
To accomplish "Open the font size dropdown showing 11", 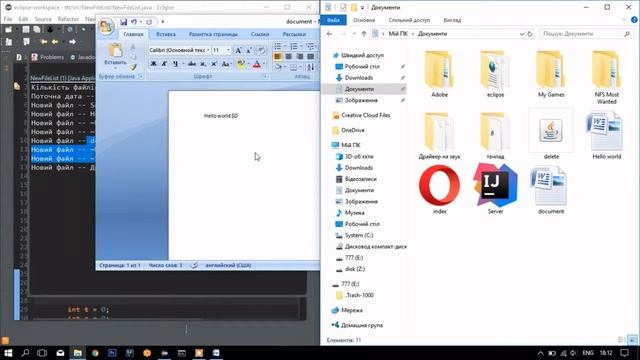I will click(228, 50).
